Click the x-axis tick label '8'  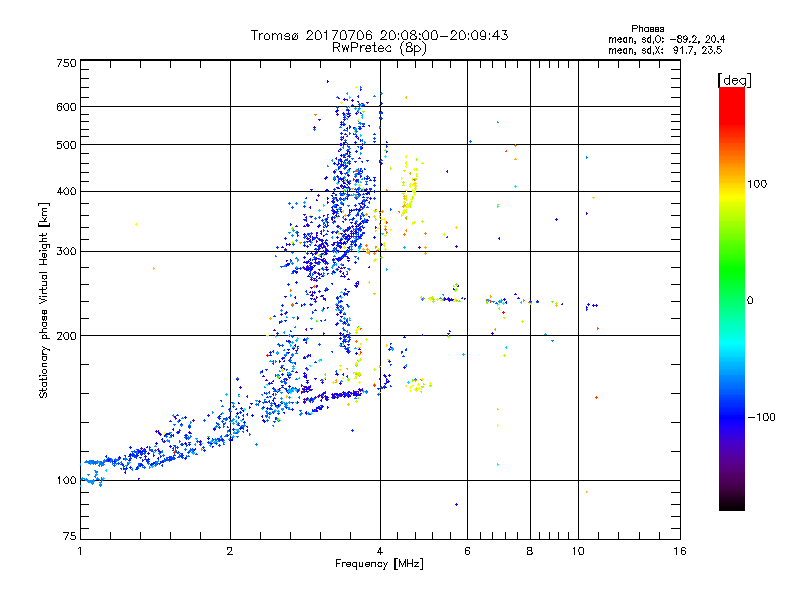coord(530,551)
